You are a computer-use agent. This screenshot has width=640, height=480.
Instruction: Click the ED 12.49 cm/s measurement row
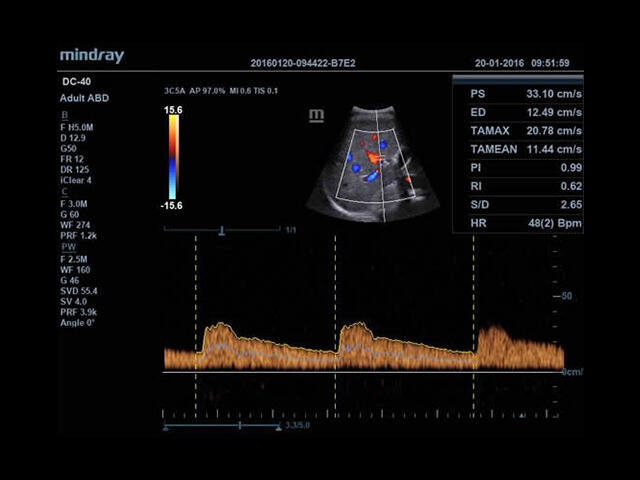coord(517,113)
